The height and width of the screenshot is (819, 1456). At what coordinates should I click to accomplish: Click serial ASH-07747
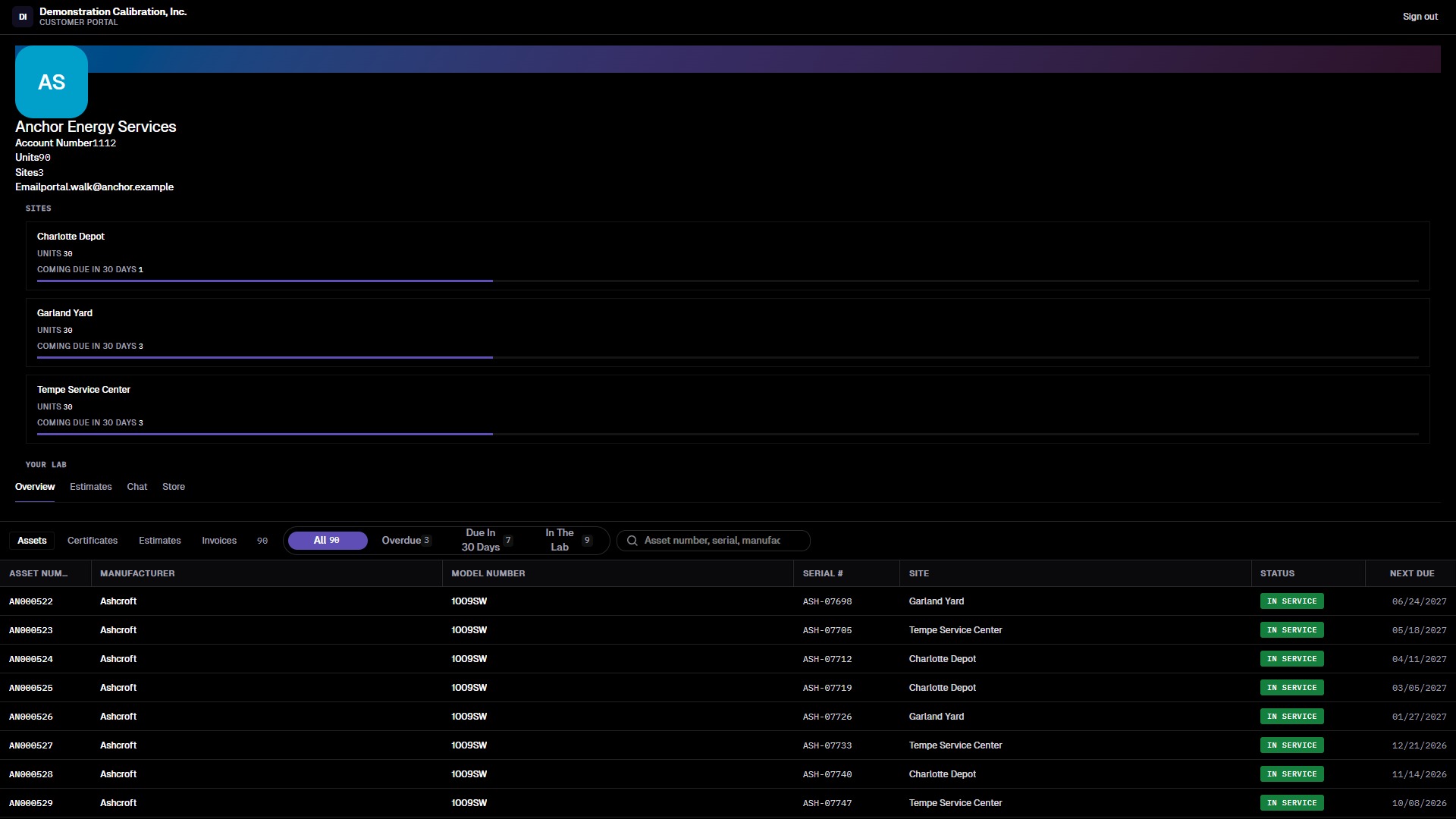pyautogui.click(x=827, y=803)
